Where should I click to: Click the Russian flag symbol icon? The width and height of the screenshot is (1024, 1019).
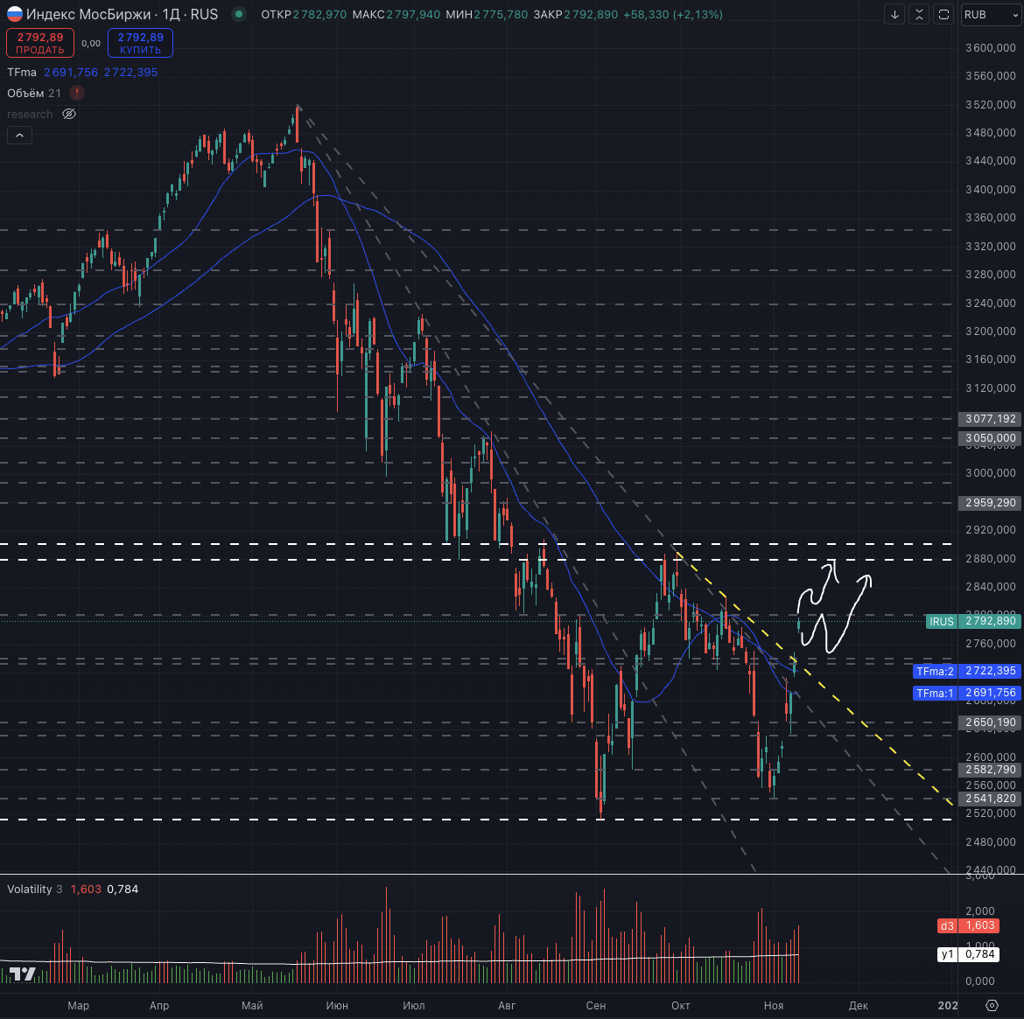point(15,14)
